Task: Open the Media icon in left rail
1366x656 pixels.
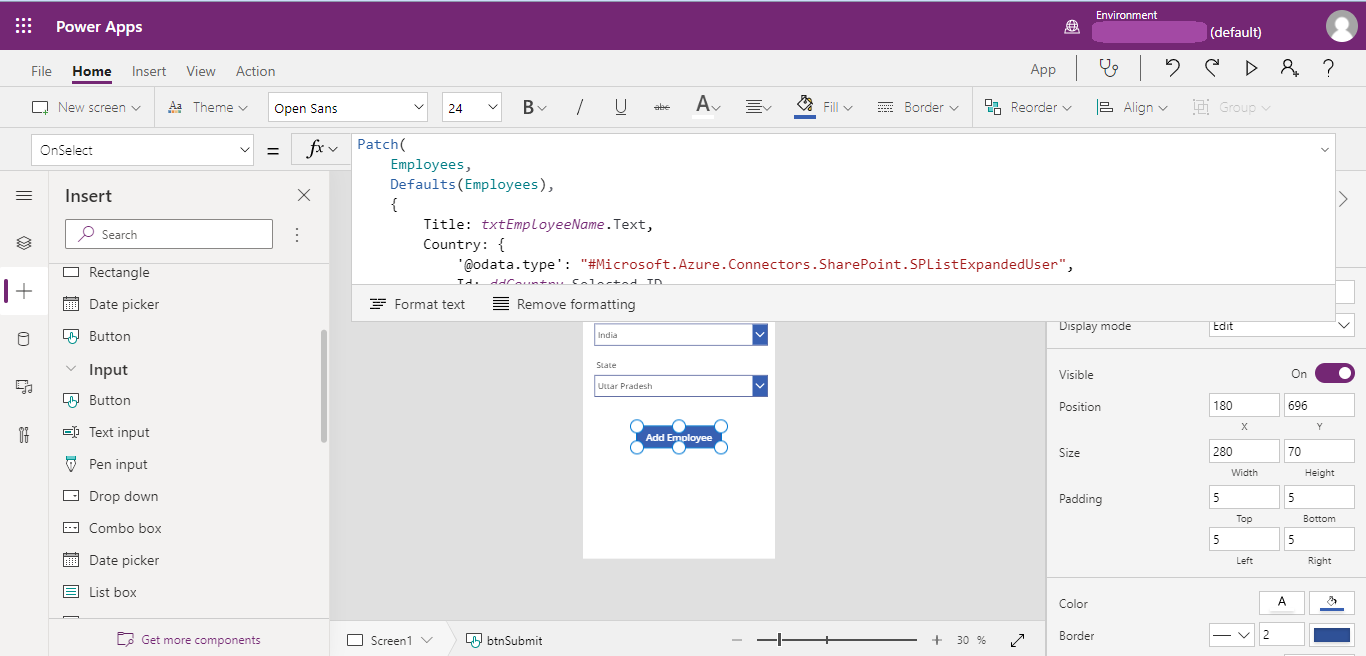Action: point(24,387)
